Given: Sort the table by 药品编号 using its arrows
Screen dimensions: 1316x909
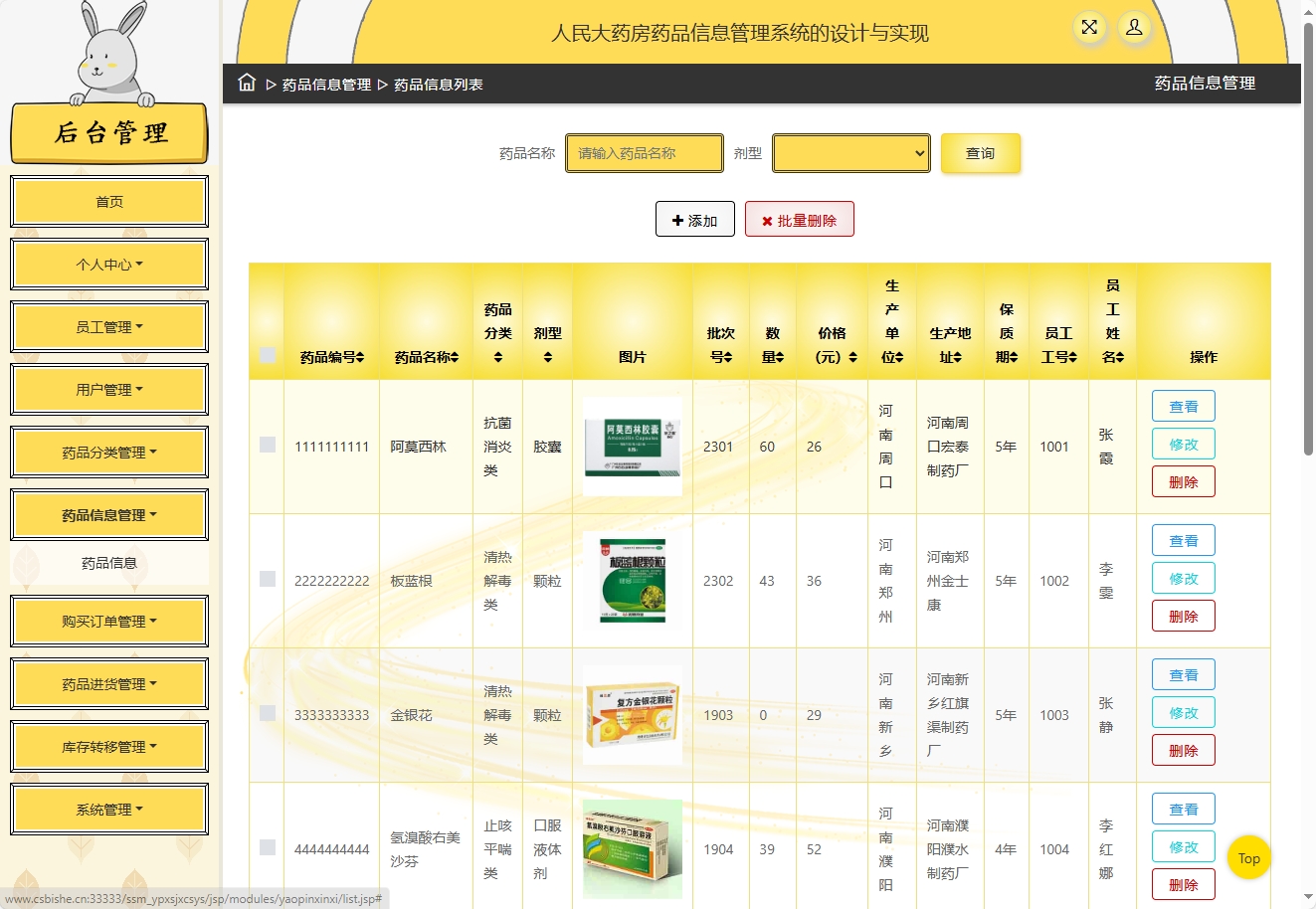Looking at the screenshot, I should pos(360,356).
